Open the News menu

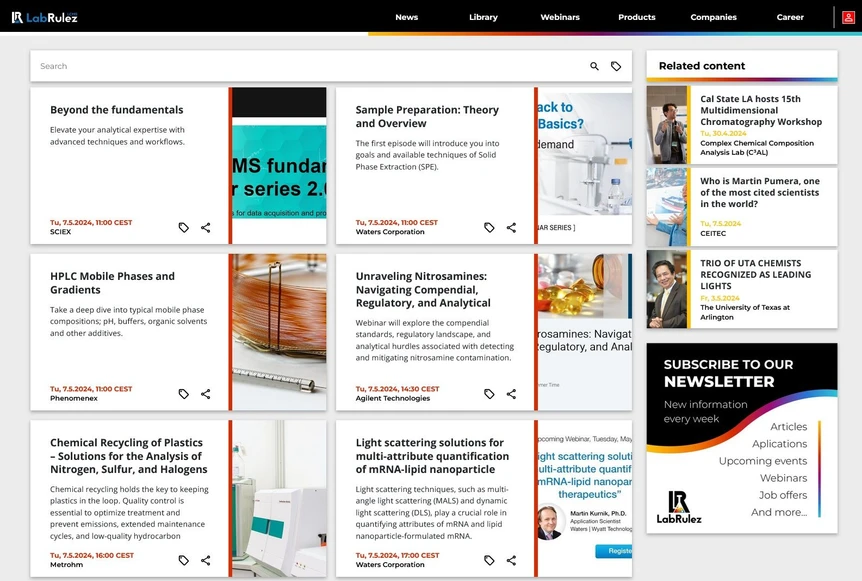[406, 17]
